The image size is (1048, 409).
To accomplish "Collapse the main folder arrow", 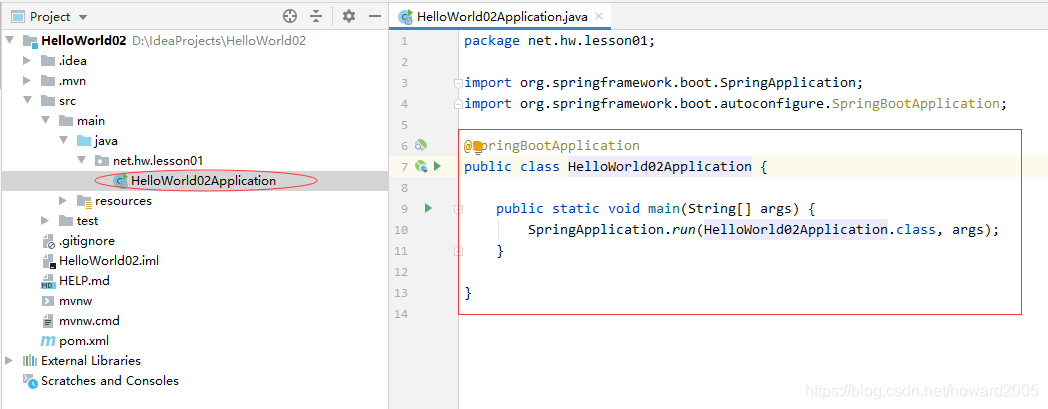I will point(45,121).
